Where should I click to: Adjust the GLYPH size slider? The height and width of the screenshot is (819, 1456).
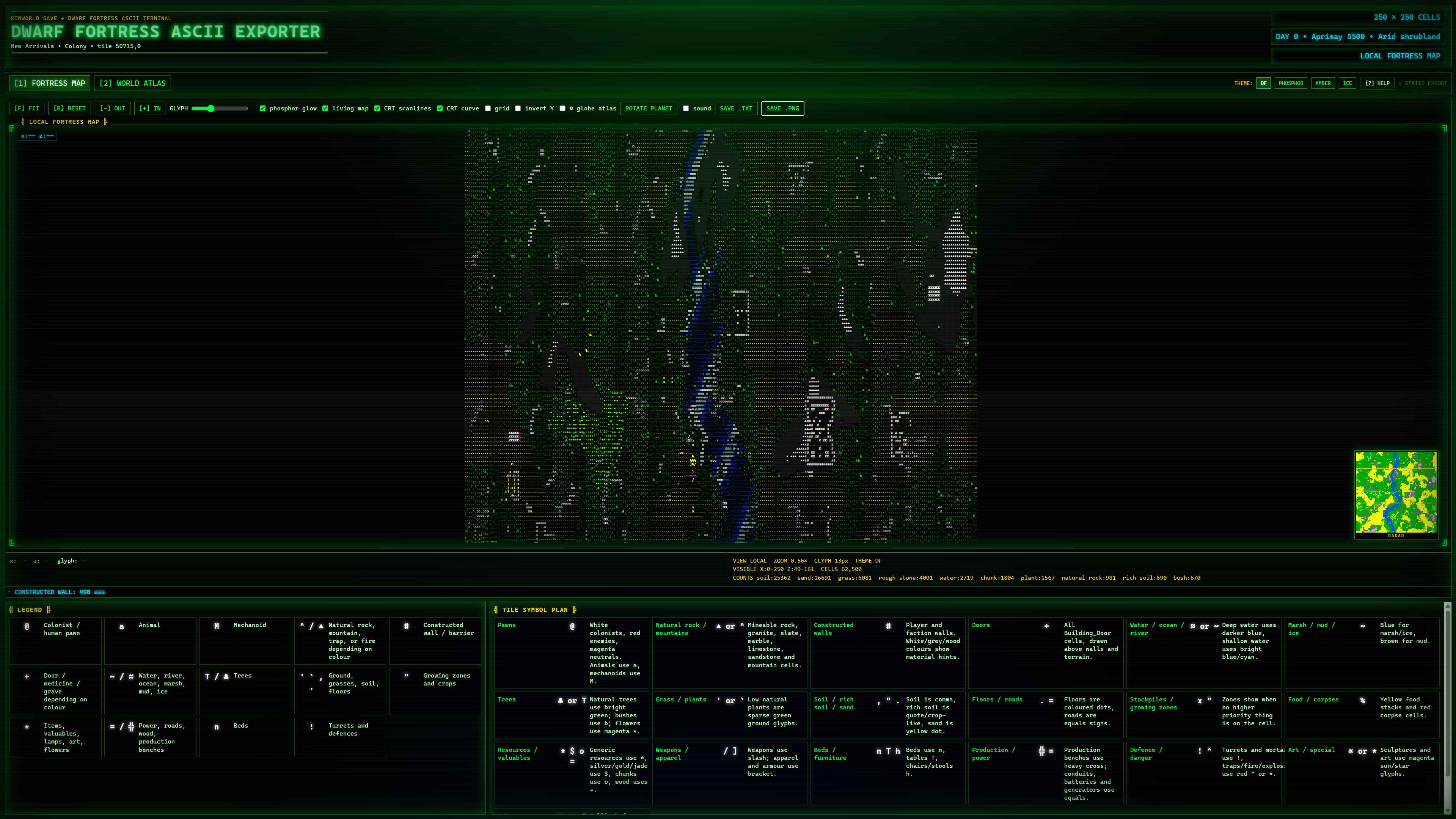click(220, 108)
